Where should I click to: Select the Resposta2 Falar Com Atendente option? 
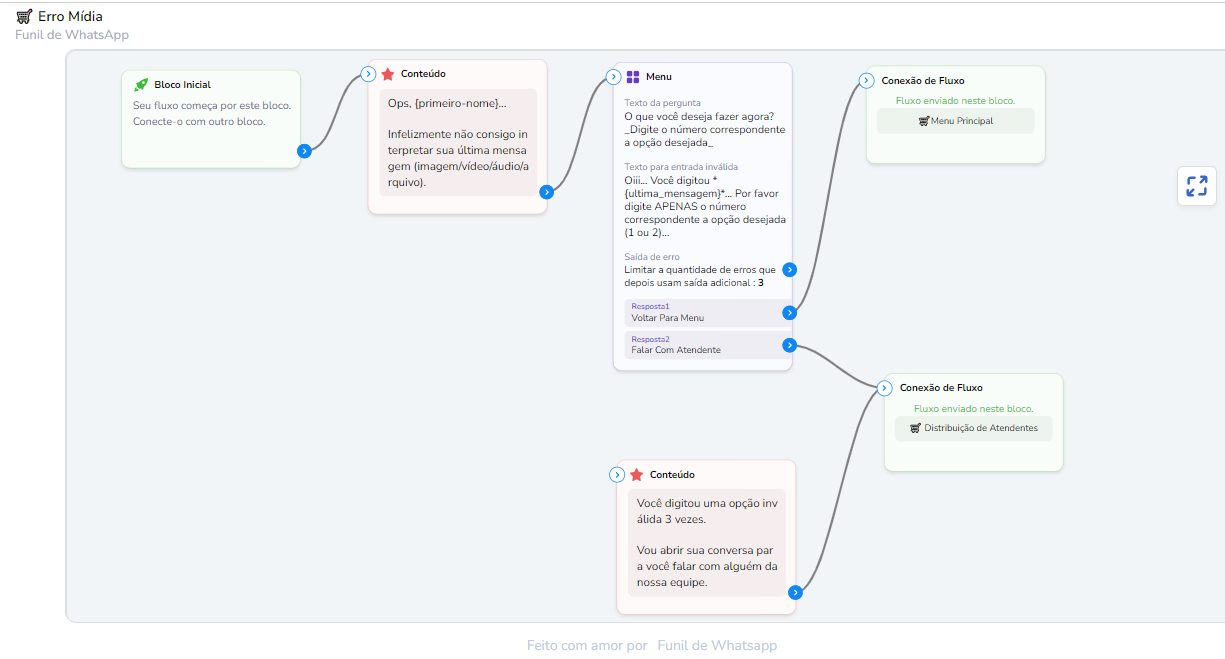pos(700,345)
